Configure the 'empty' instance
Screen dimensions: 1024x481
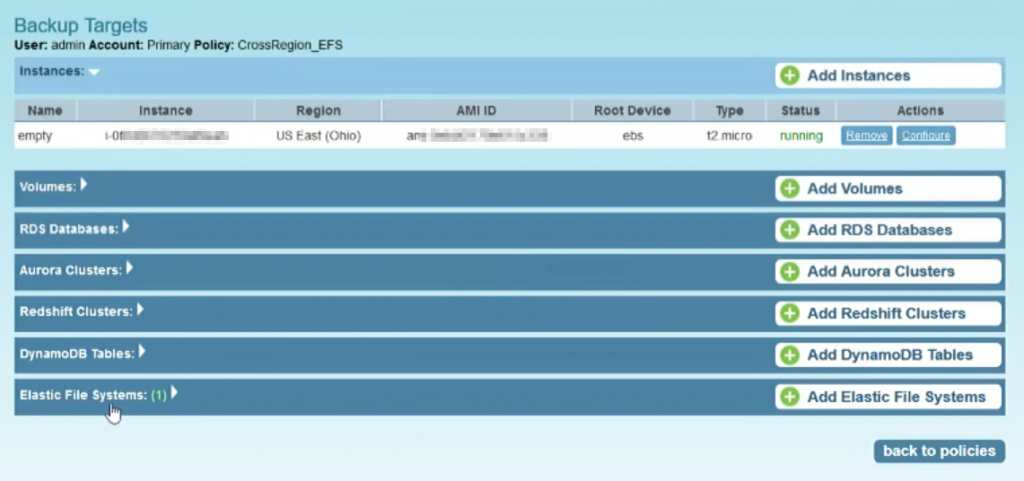coord(926,136)
